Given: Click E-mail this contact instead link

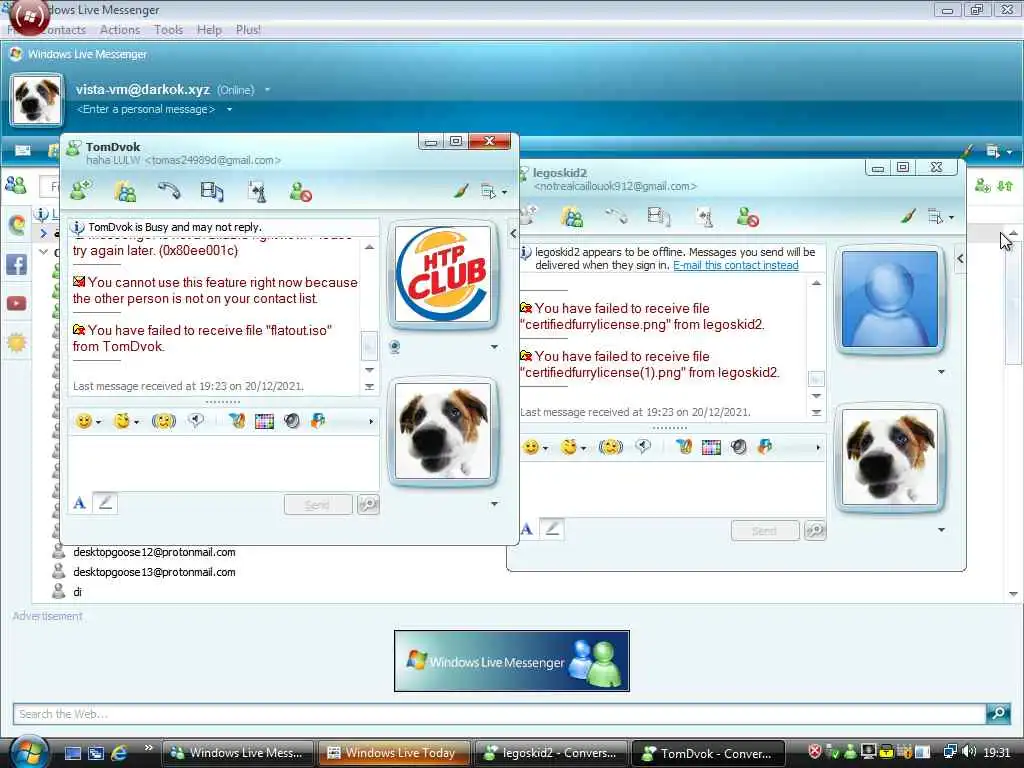Looking at the screenshot, I should [x=735, y=265].
